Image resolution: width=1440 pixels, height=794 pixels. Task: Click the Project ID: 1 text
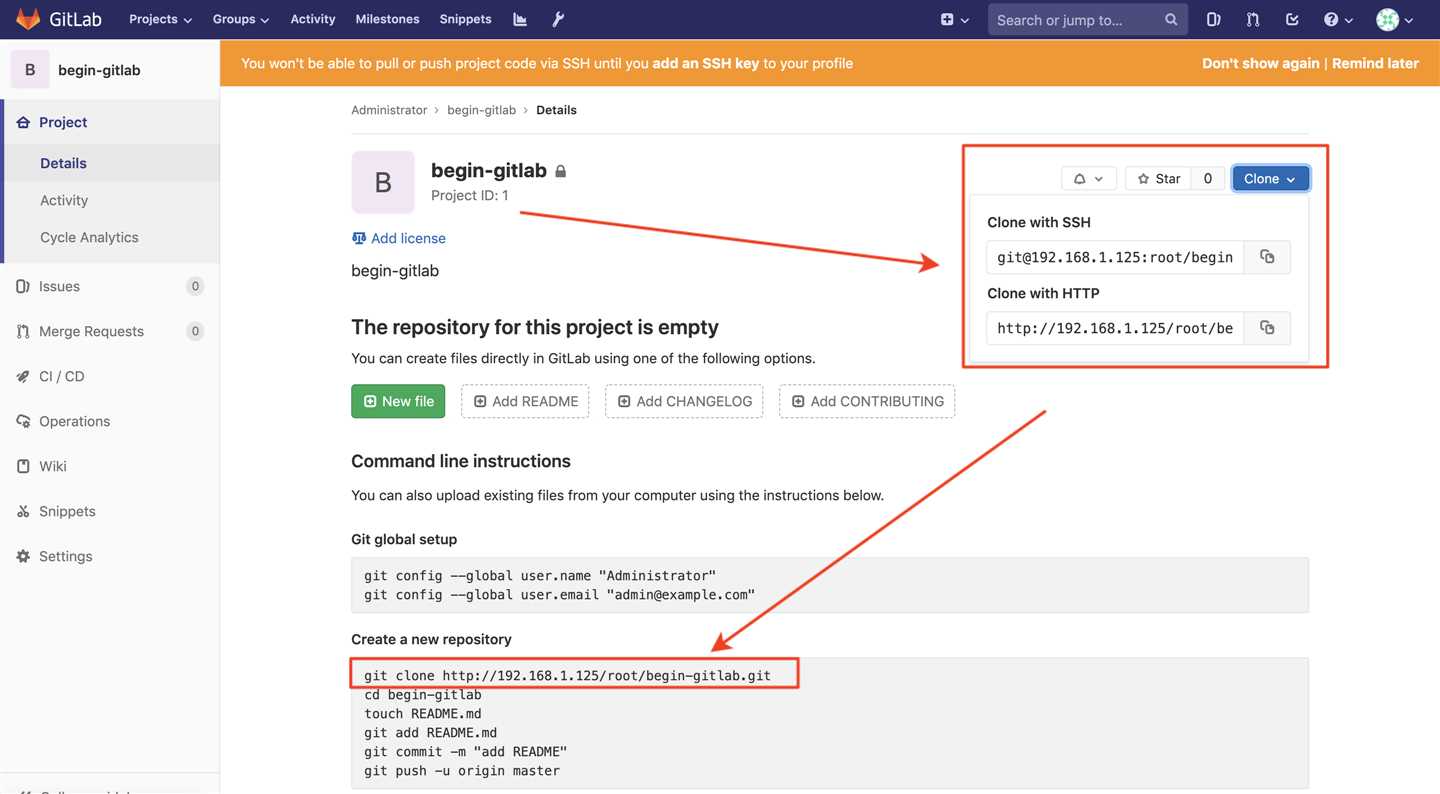click(469, 195)
